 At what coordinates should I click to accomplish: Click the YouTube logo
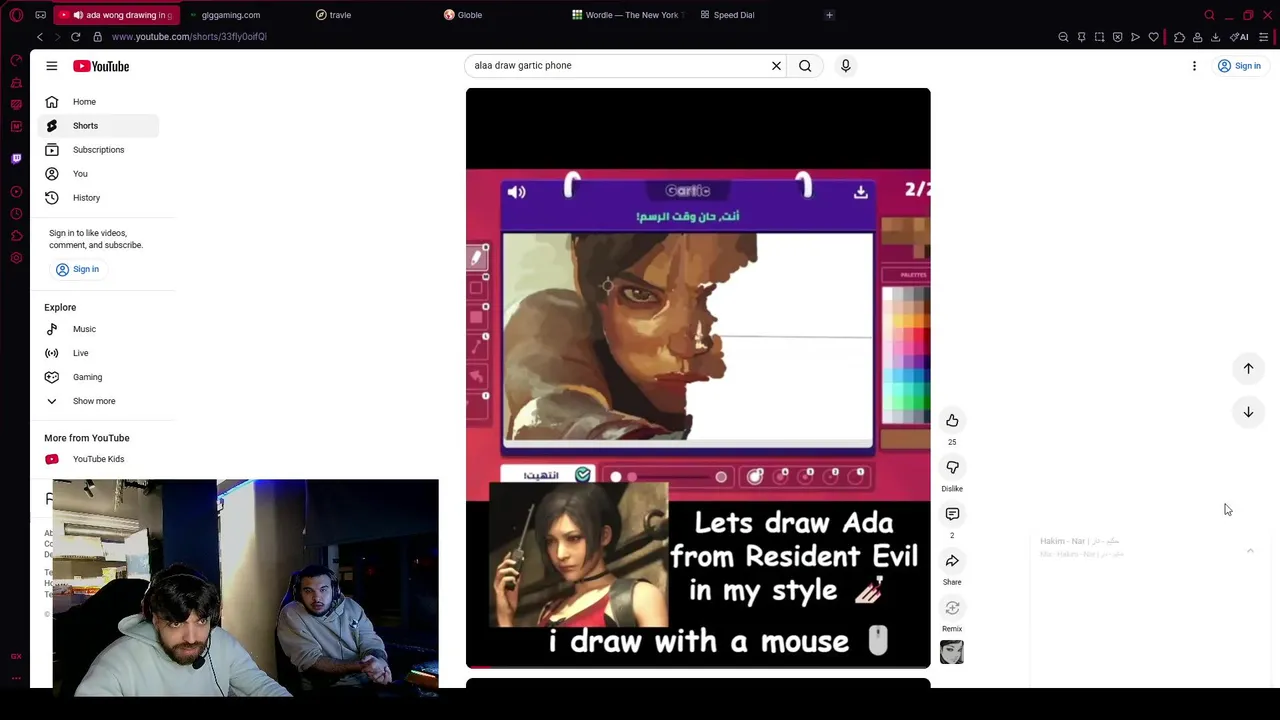point(101,66)
